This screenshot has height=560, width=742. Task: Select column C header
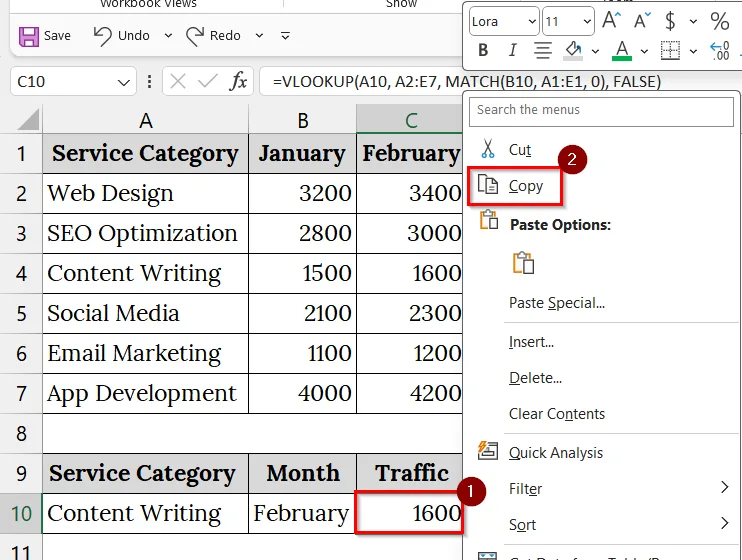coord(410,120)
